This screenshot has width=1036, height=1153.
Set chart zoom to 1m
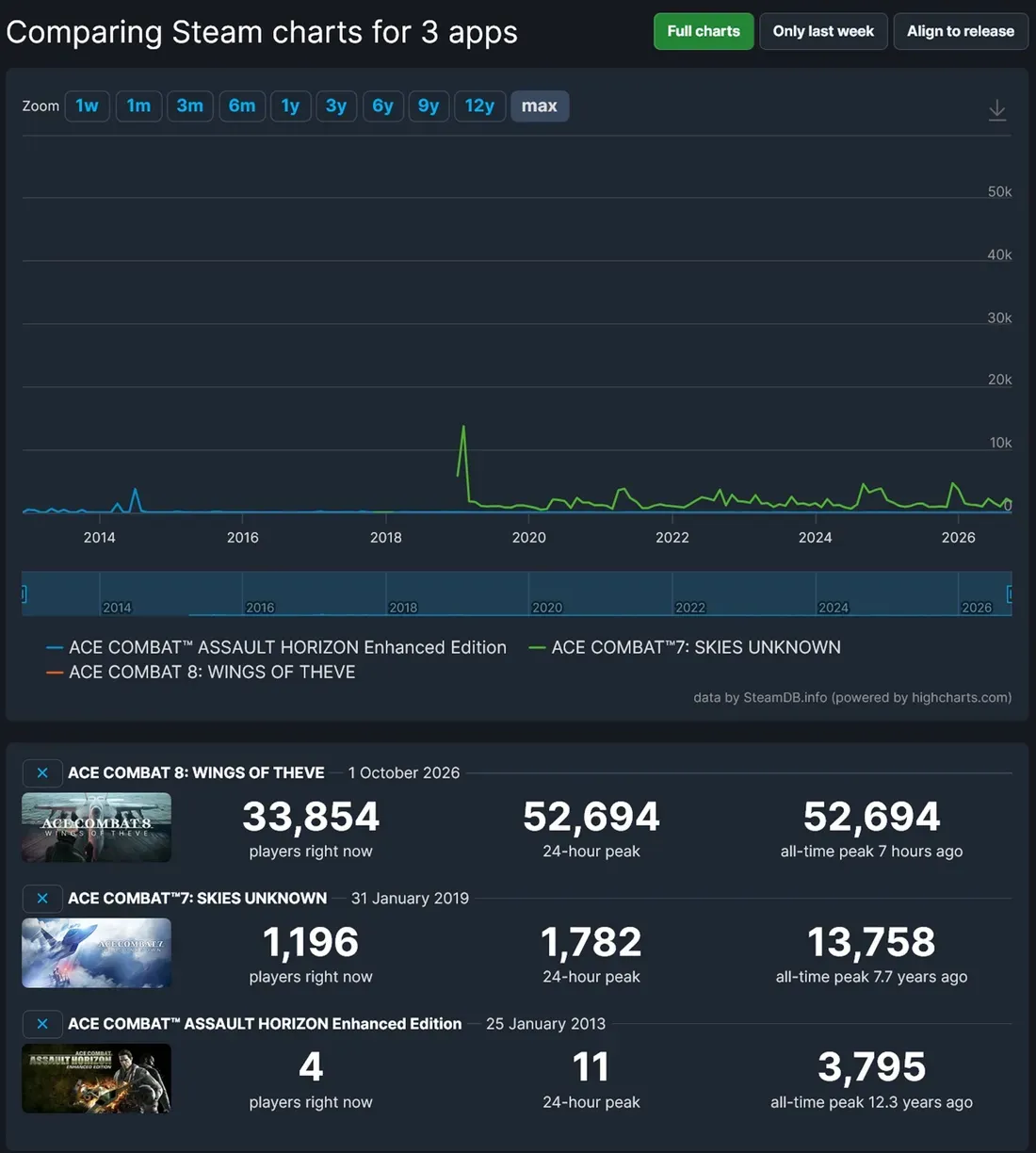[x=138, y=106]
